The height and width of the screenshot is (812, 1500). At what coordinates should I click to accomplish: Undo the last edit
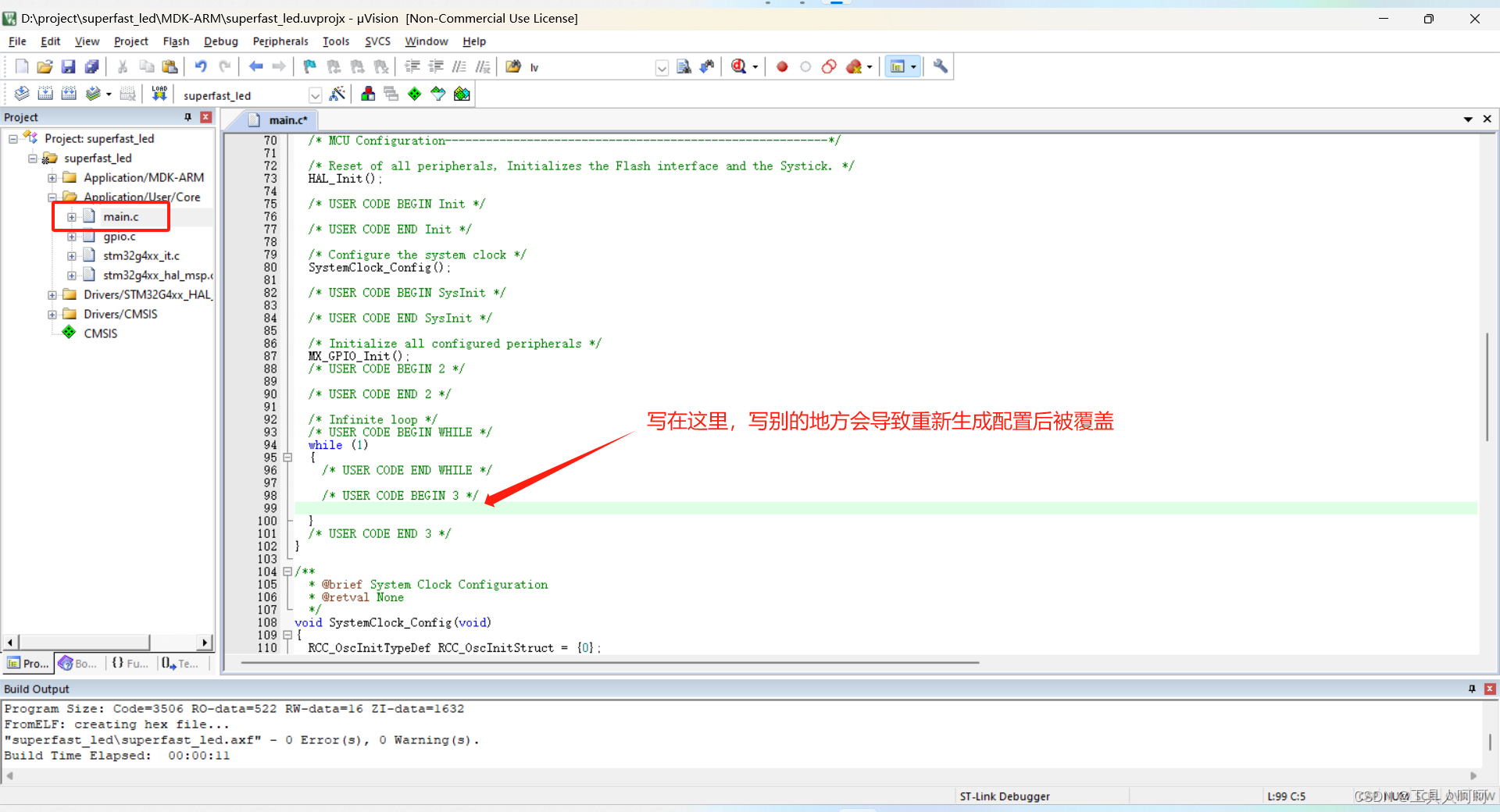201,67
